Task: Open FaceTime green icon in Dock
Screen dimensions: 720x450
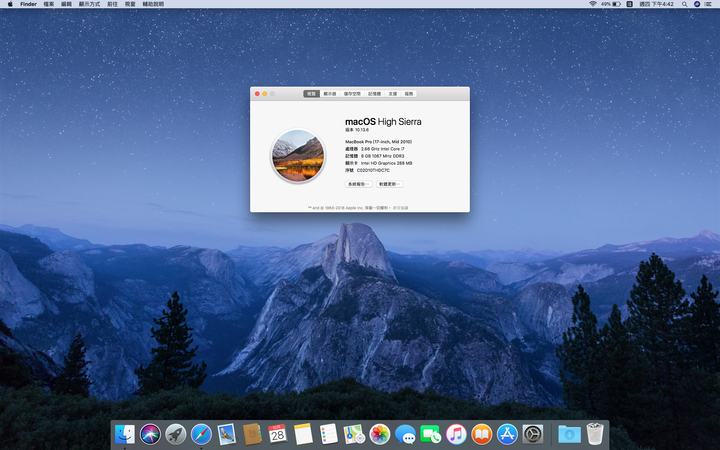Action: tap(430, 434)
